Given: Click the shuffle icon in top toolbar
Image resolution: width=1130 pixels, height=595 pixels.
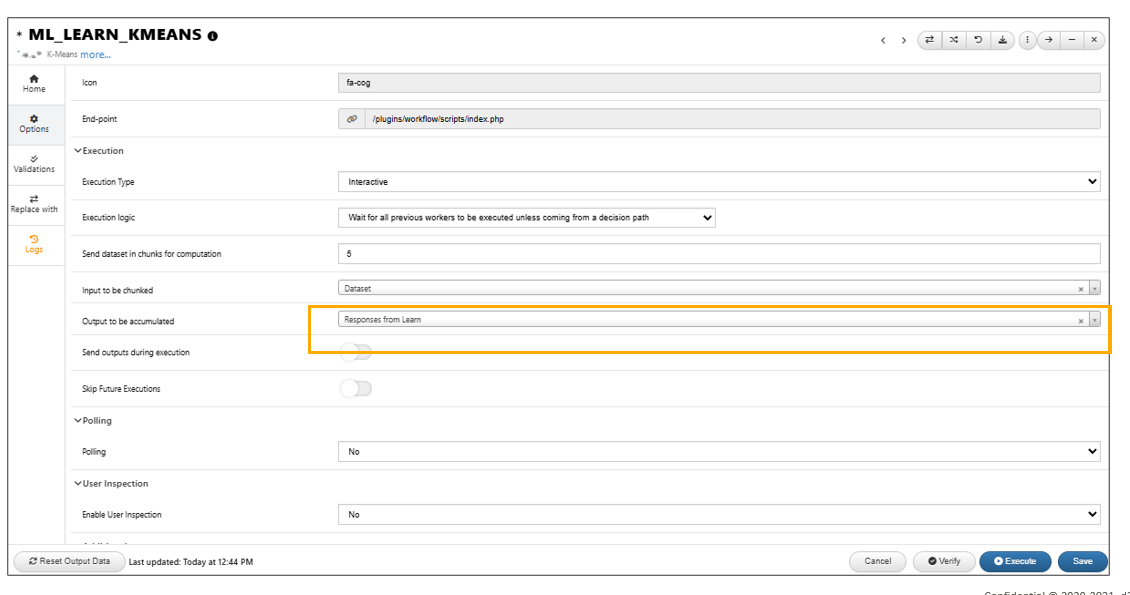Looking at the screenshot, I should click(x=953, y=40).
